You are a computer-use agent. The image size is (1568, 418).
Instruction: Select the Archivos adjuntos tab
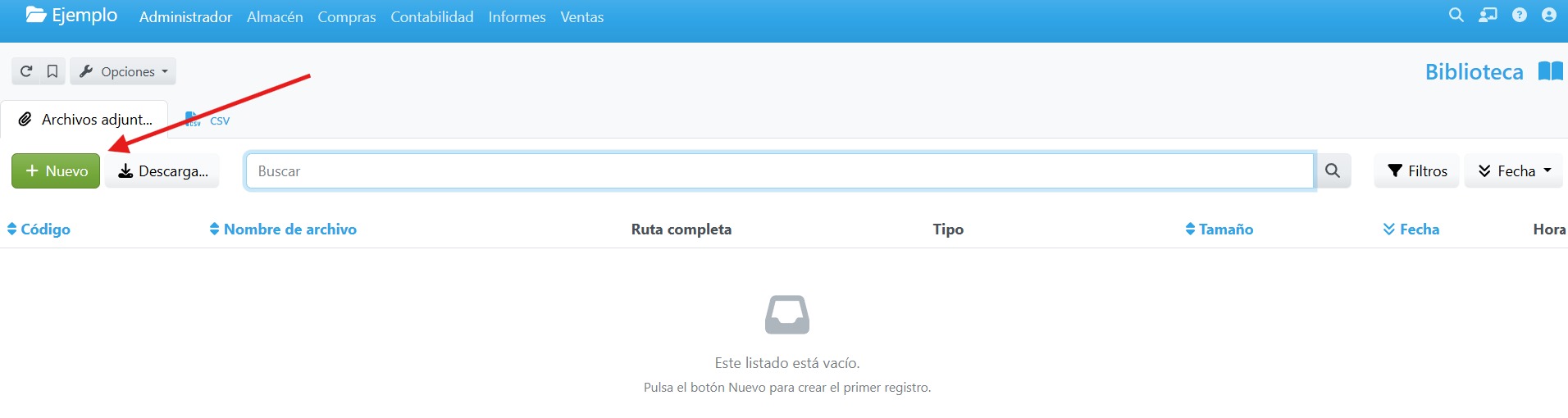[x=84, y=120]
